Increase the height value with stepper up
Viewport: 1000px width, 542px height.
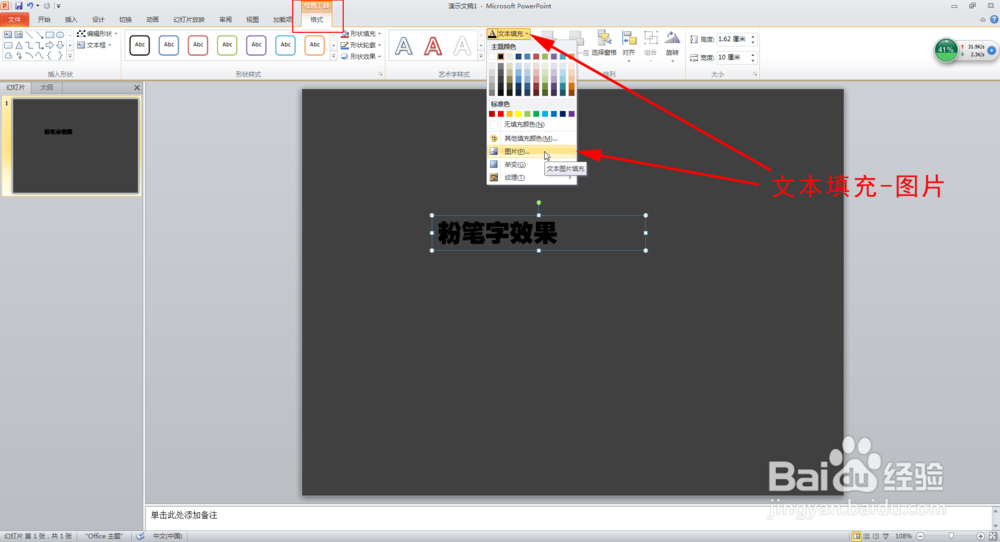753,37
